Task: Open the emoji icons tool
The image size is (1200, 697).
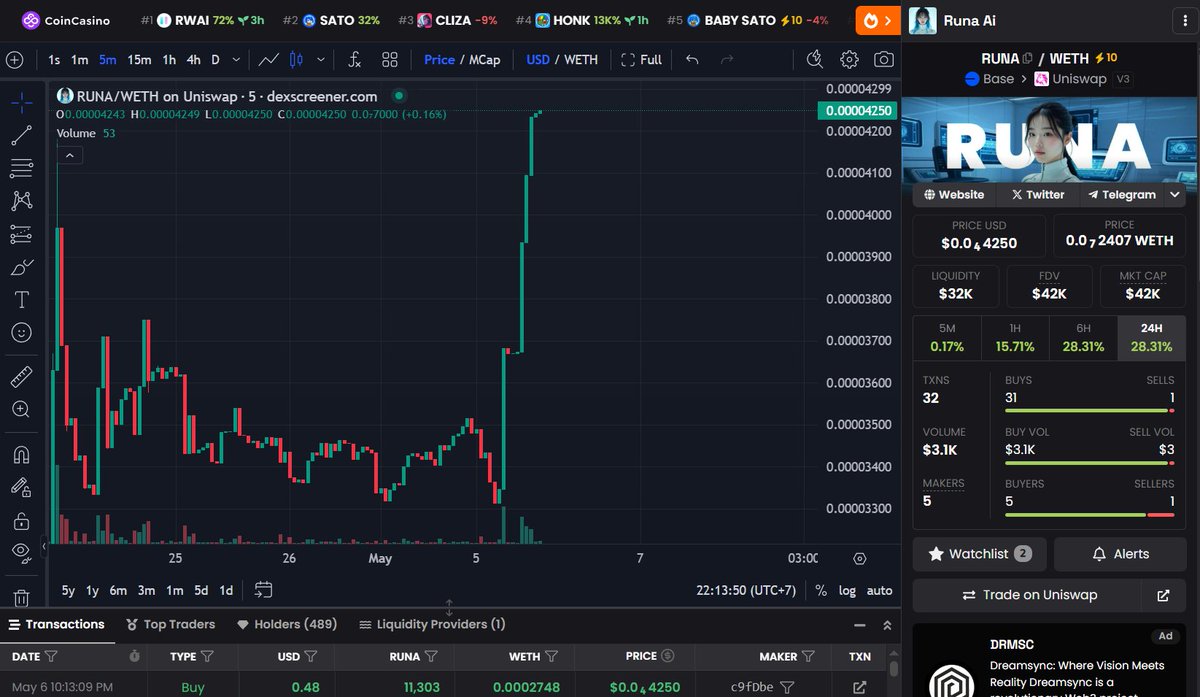Action: pos(21,333)
